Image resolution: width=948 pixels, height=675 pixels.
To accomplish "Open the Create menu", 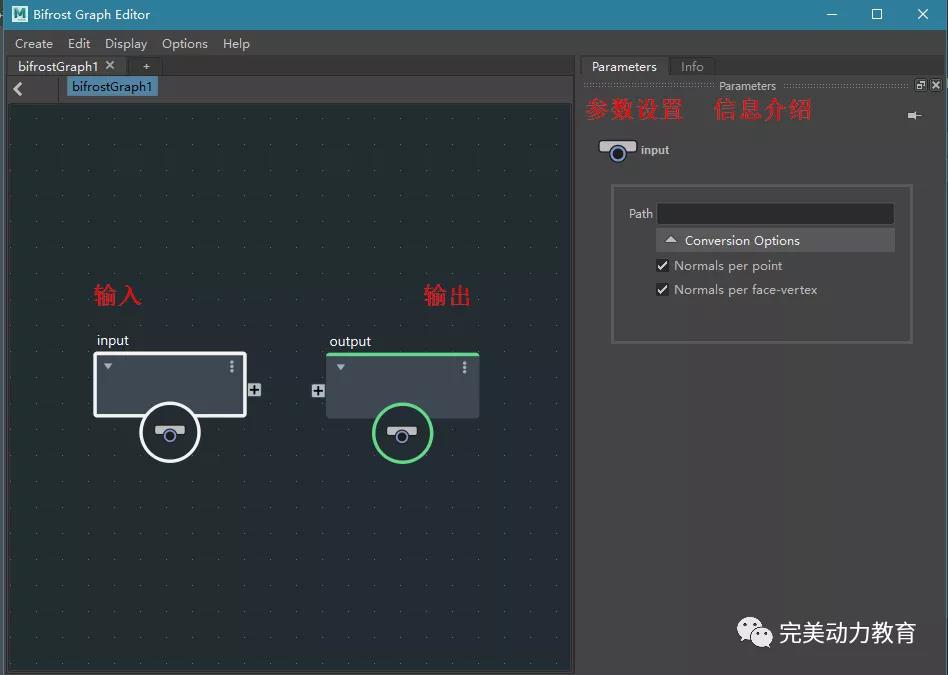I will pos(34,44).
